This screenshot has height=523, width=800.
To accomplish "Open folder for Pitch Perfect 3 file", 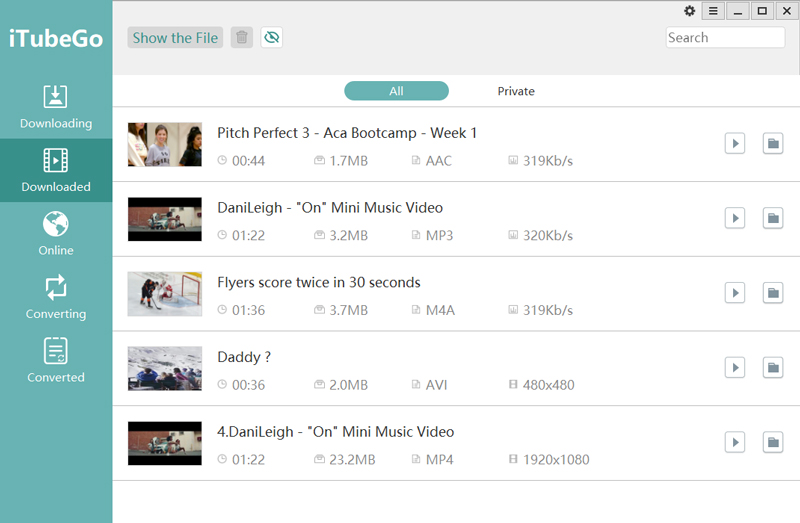I will tap(773, 143).
